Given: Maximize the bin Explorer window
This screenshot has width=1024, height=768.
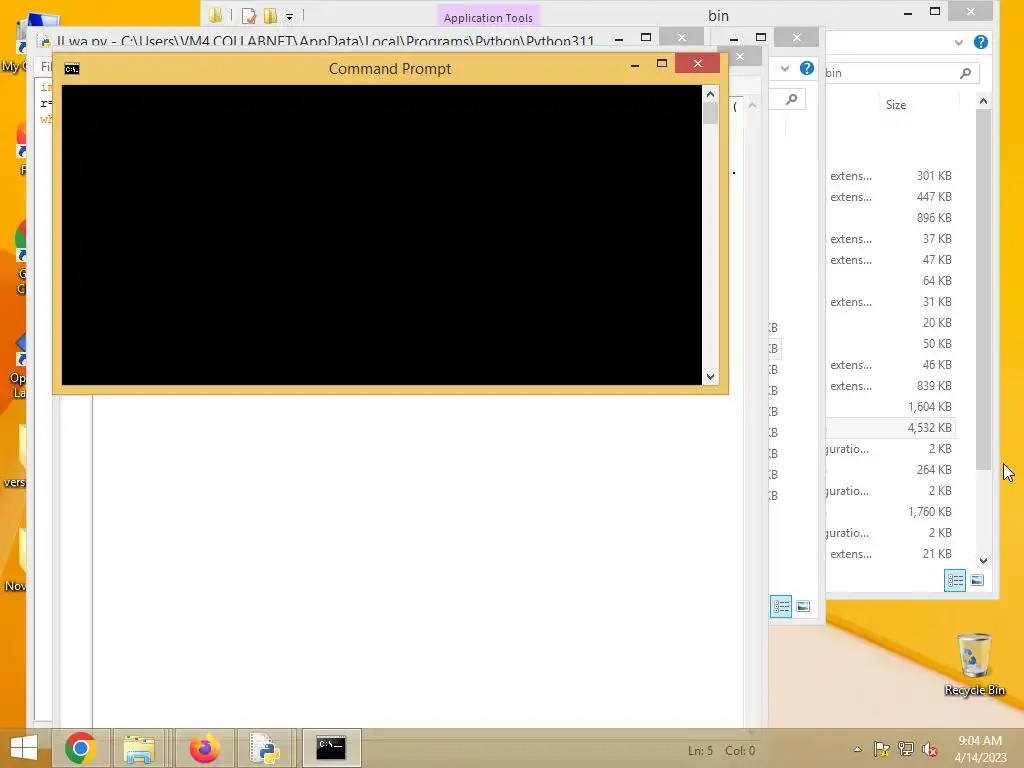Looking at the screenshot, I should pyautogui.click(x=935, y=11).
